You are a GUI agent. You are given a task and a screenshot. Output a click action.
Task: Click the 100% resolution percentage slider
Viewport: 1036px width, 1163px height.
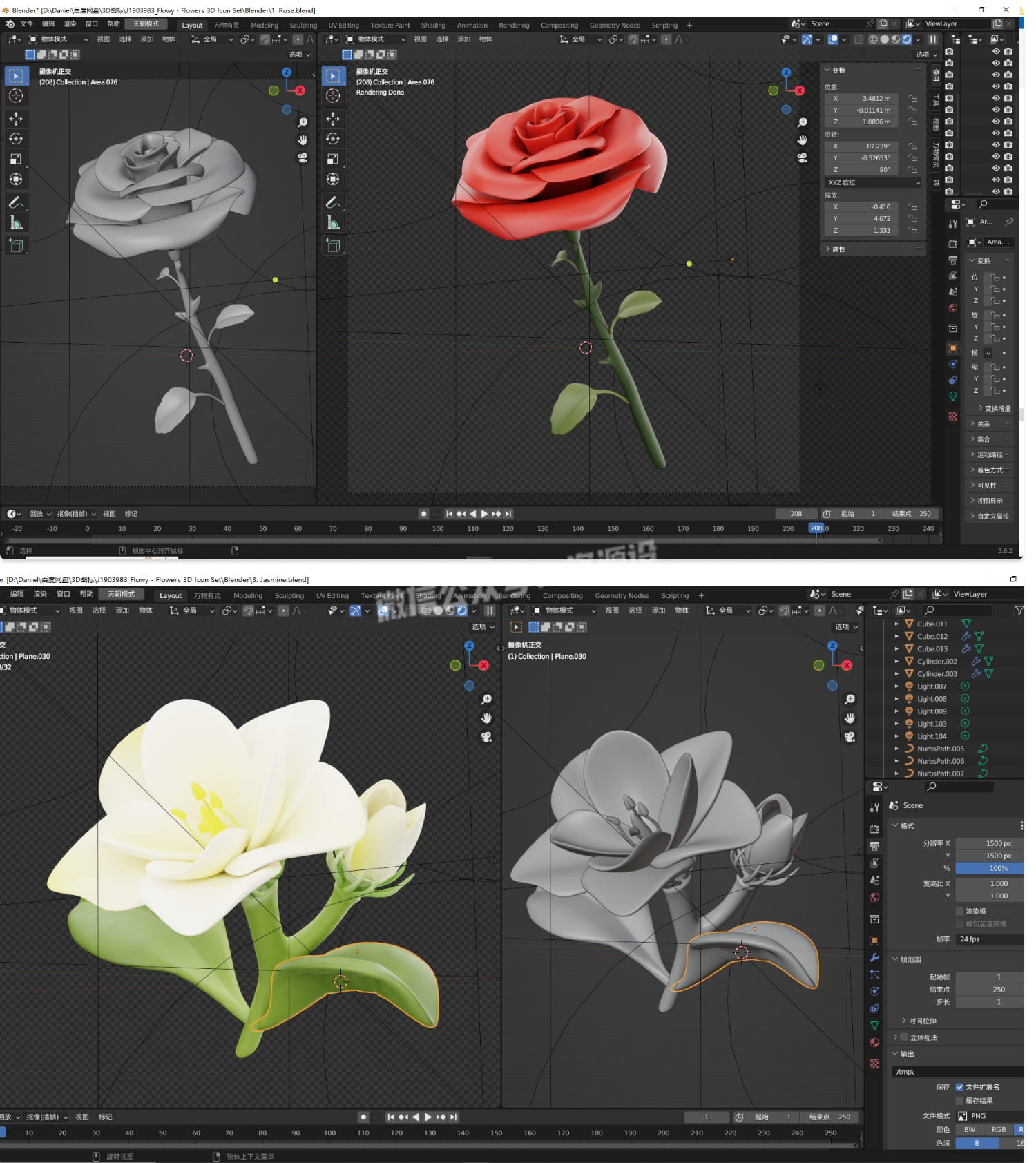(x=989, y=869)
